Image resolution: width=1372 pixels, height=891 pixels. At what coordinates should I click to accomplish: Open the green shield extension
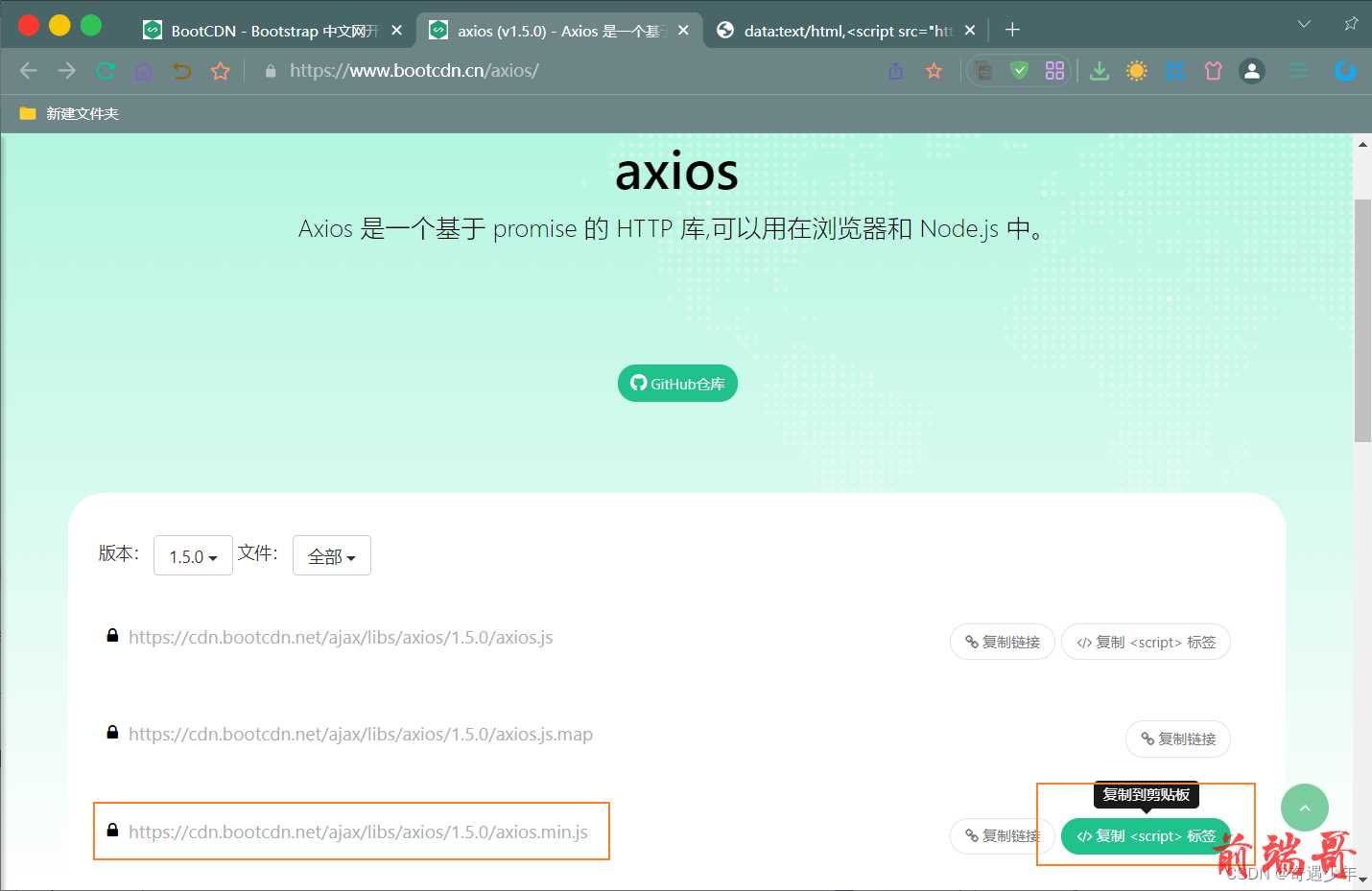tap(1020, 70)
